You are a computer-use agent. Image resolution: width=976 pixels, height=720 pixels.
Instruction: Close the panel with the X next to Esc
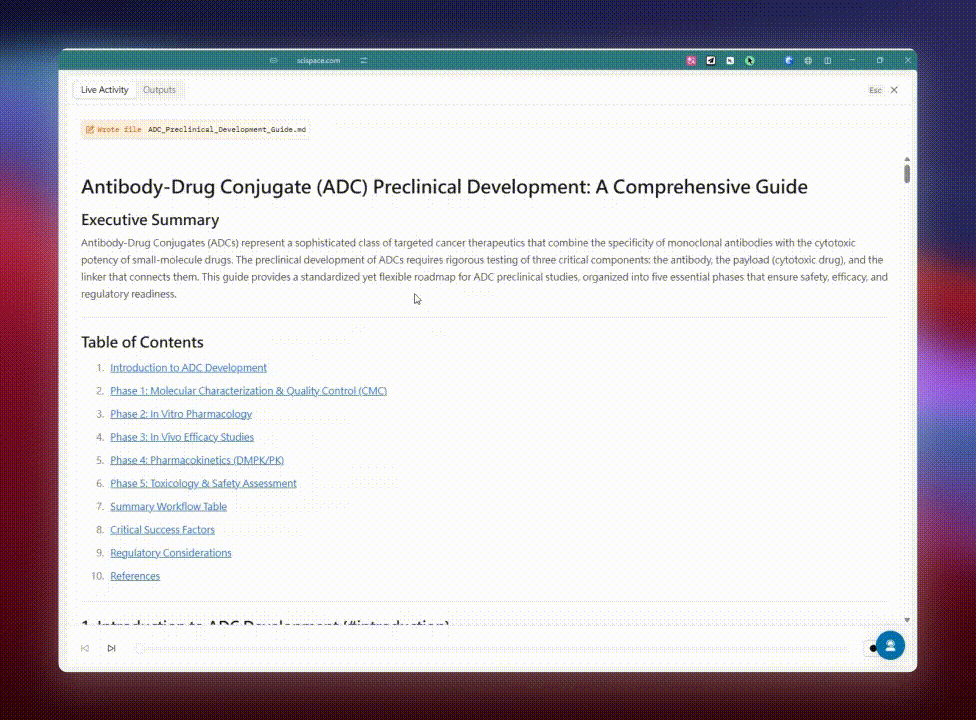click(894, 90)
